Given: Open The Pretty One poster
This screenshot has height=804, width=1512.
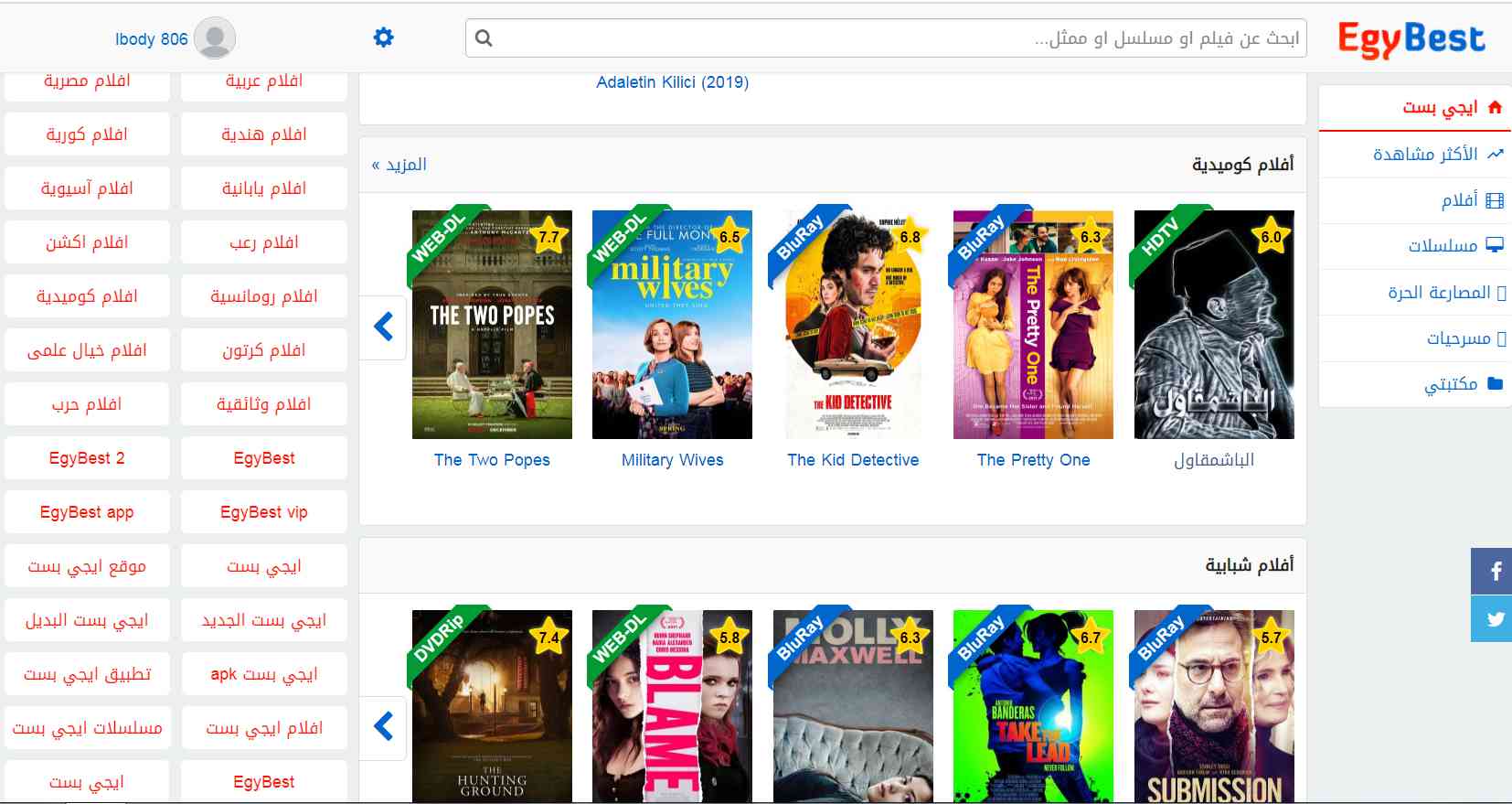Looking at the screenshot, I should (1033, 325).
